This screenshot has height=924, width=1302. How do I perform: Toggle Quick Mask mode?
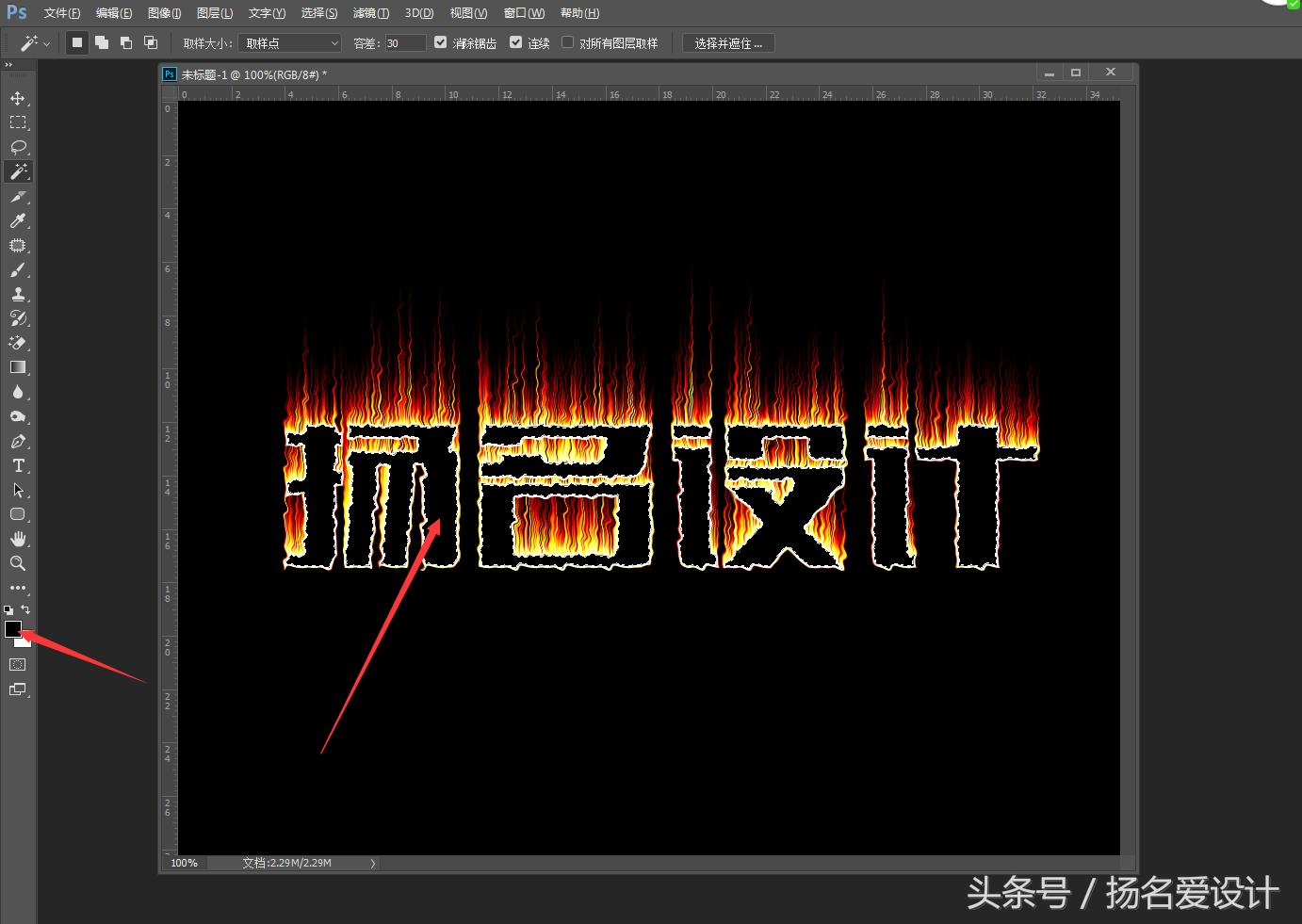(18, 665)
